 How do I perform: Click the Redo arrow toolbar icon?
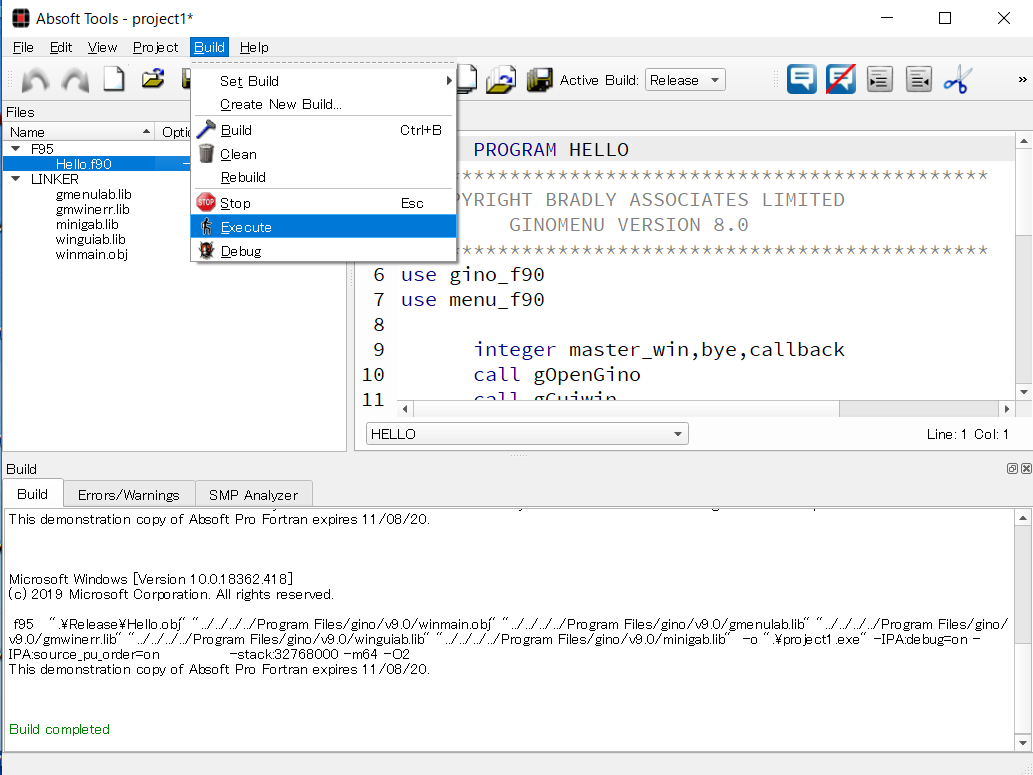click(x=75, y=80)
